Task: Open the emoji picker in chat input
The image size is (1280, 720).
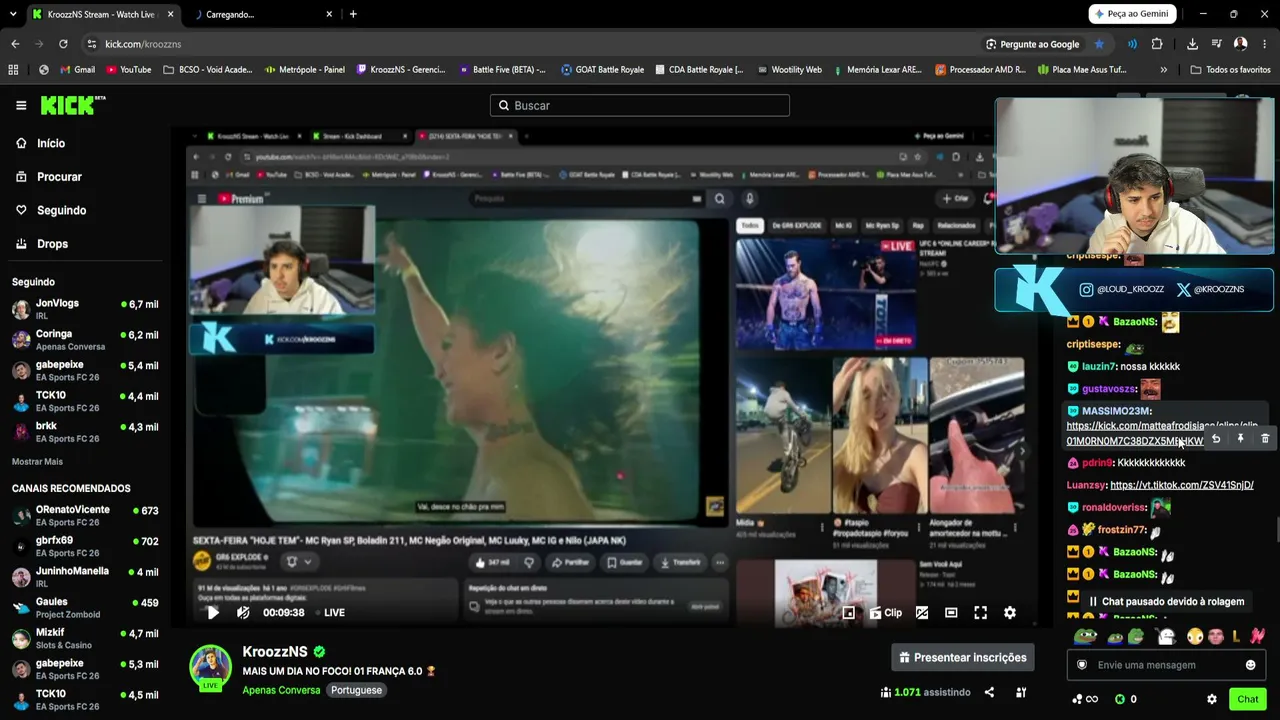Action: click(1250, 665)
